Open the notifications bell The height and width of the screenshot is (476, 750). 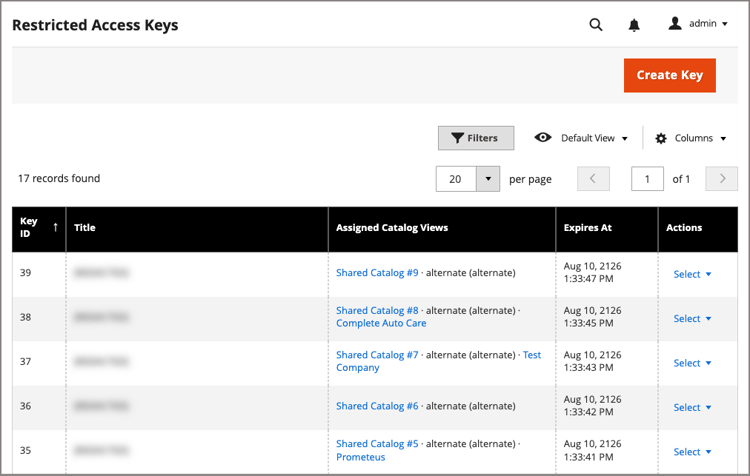634,25
